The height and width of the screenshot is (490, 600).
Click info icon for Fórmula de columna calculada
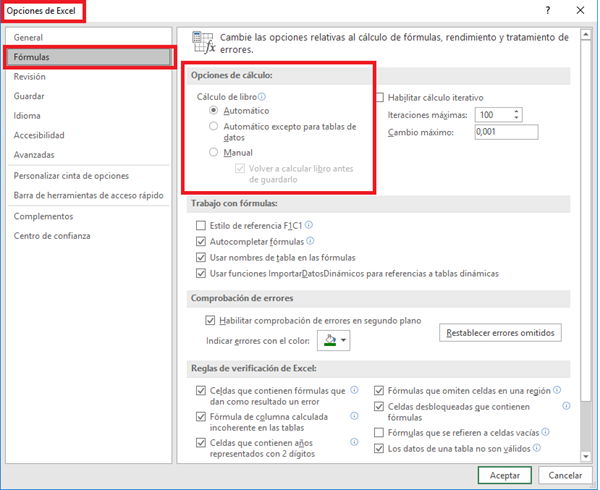tap(354, 416)
